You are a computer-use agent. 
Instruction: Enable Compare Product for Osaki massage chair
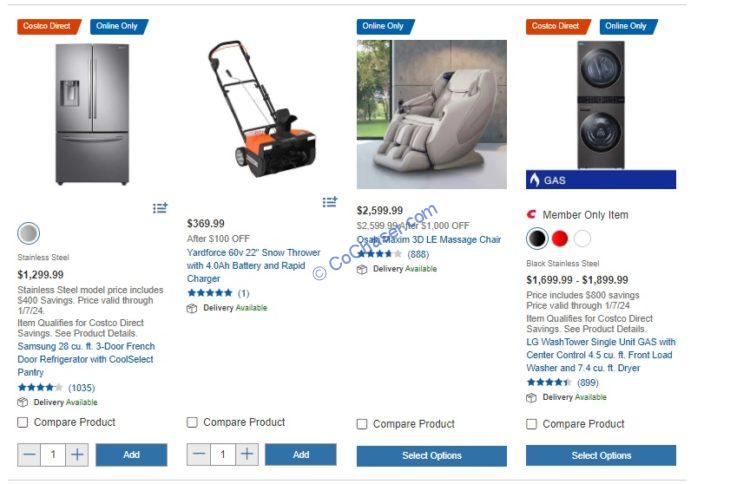362,424
